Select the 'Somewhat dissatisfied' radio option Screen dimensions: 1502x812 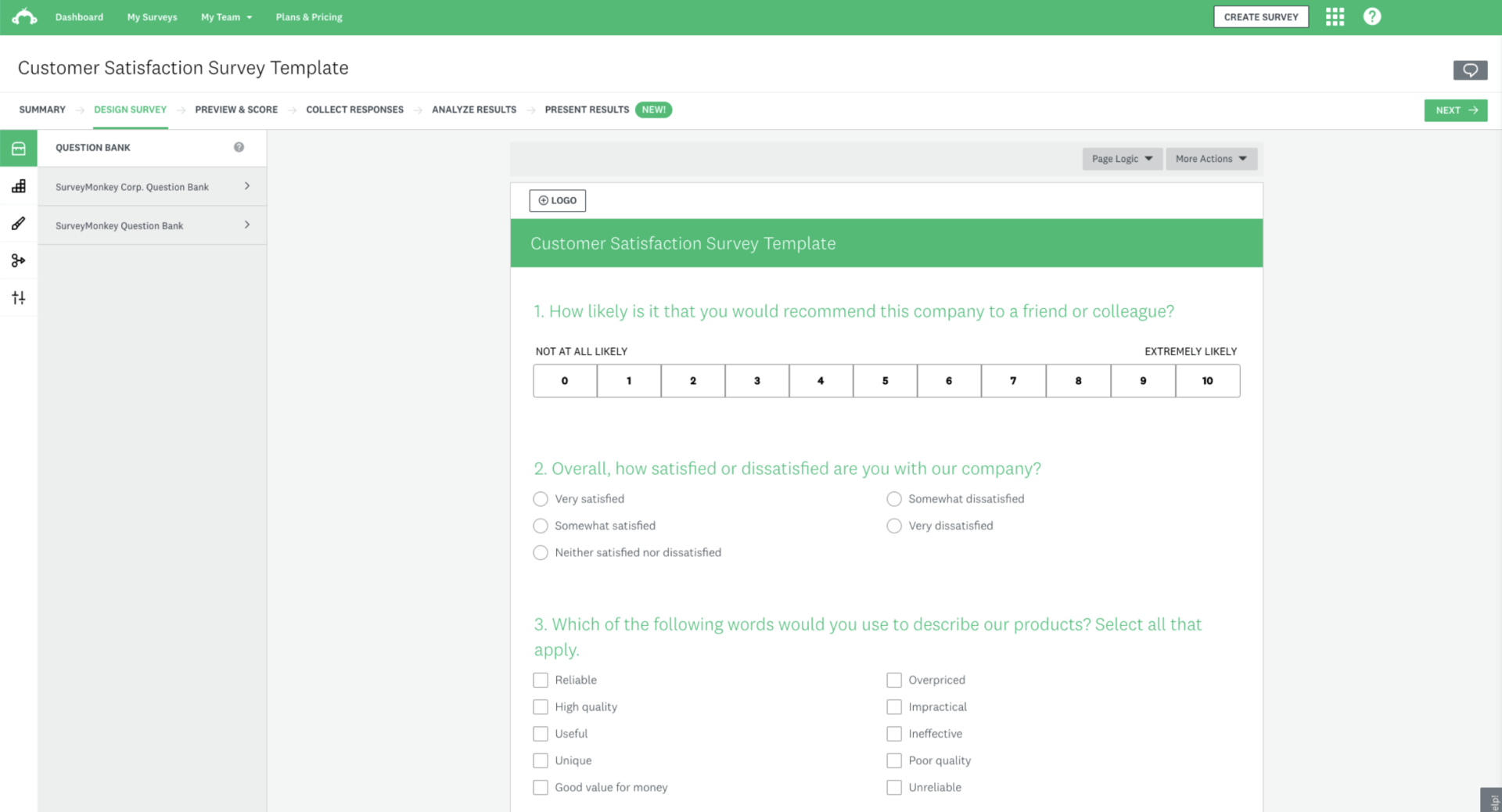click(894, 499)
